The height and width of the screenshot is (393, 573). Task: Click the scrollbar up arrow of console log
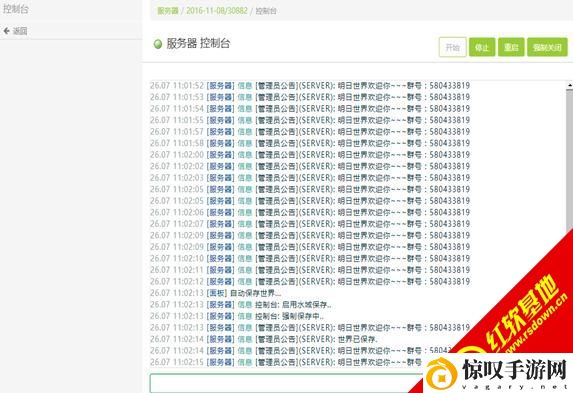(x=570, y=85)
